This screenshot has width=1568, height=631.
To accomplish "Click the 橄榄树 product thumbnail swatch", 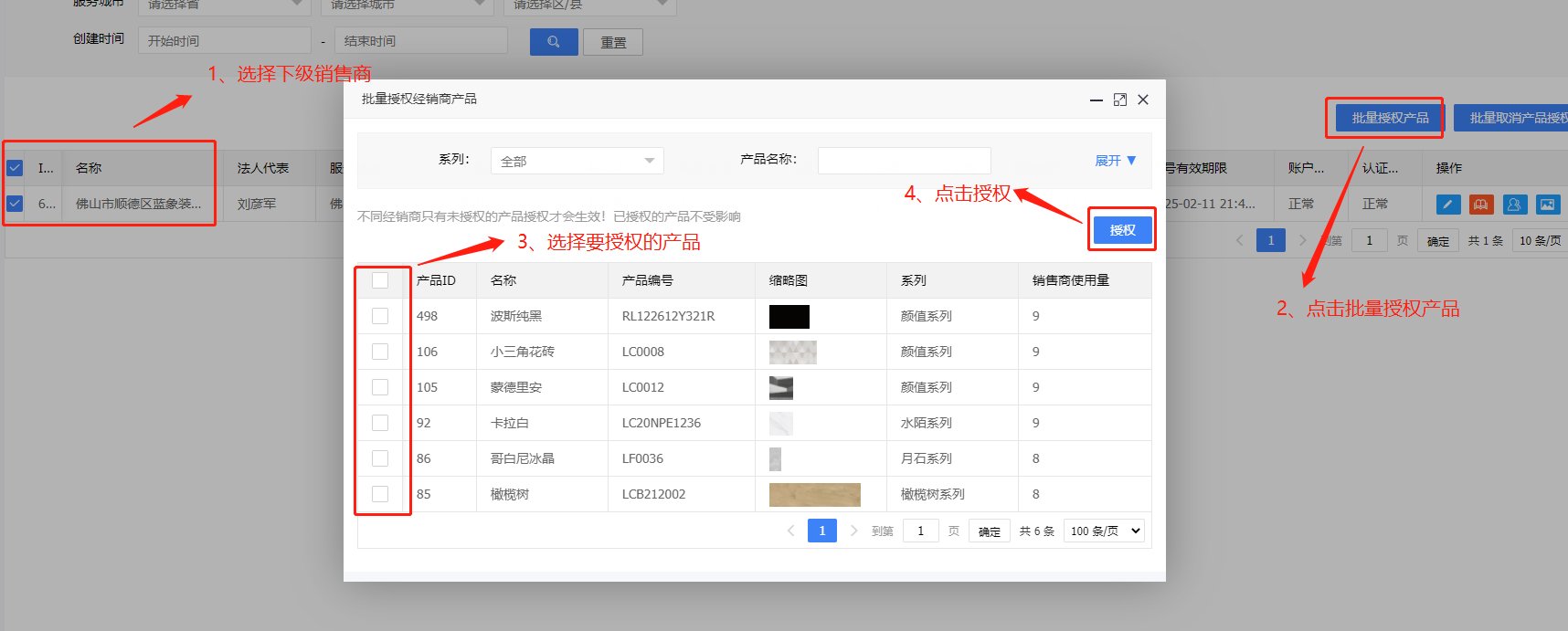I will [x=814, y=494].
